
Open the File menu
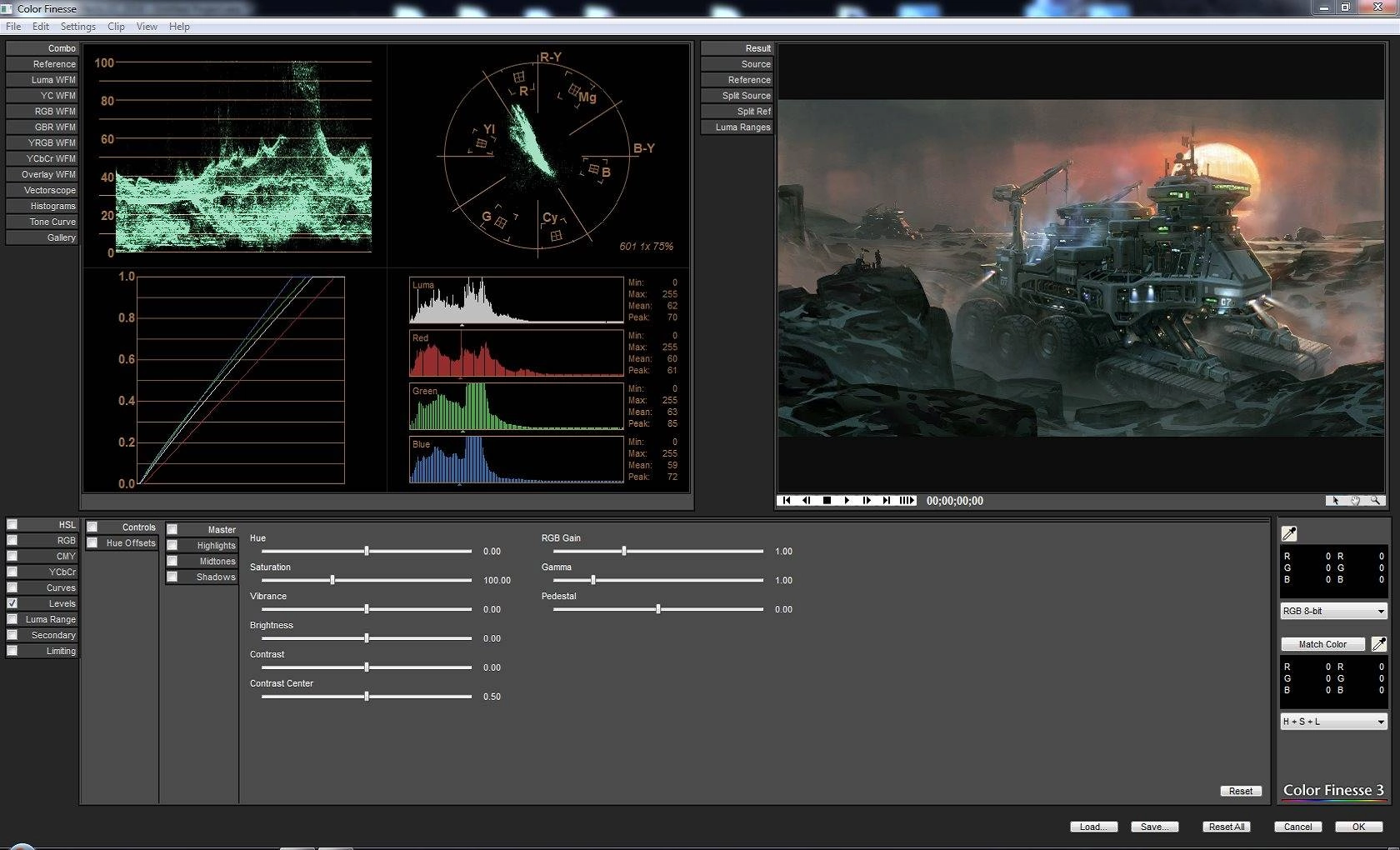coord(13,27)
